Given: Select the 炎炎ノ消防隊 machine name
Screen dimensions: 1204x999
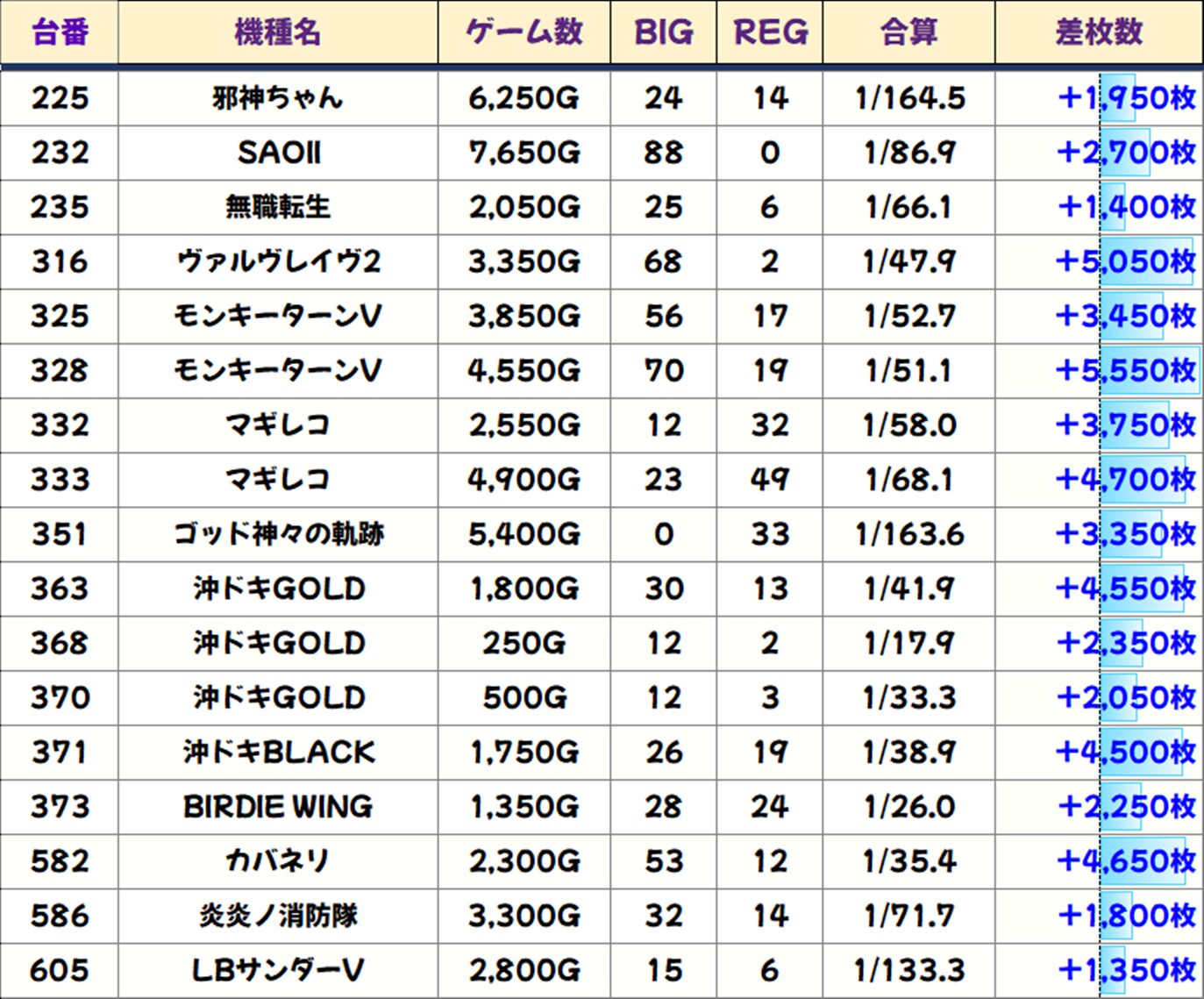Looking at the screenshot, I should [x=278, y=916].
